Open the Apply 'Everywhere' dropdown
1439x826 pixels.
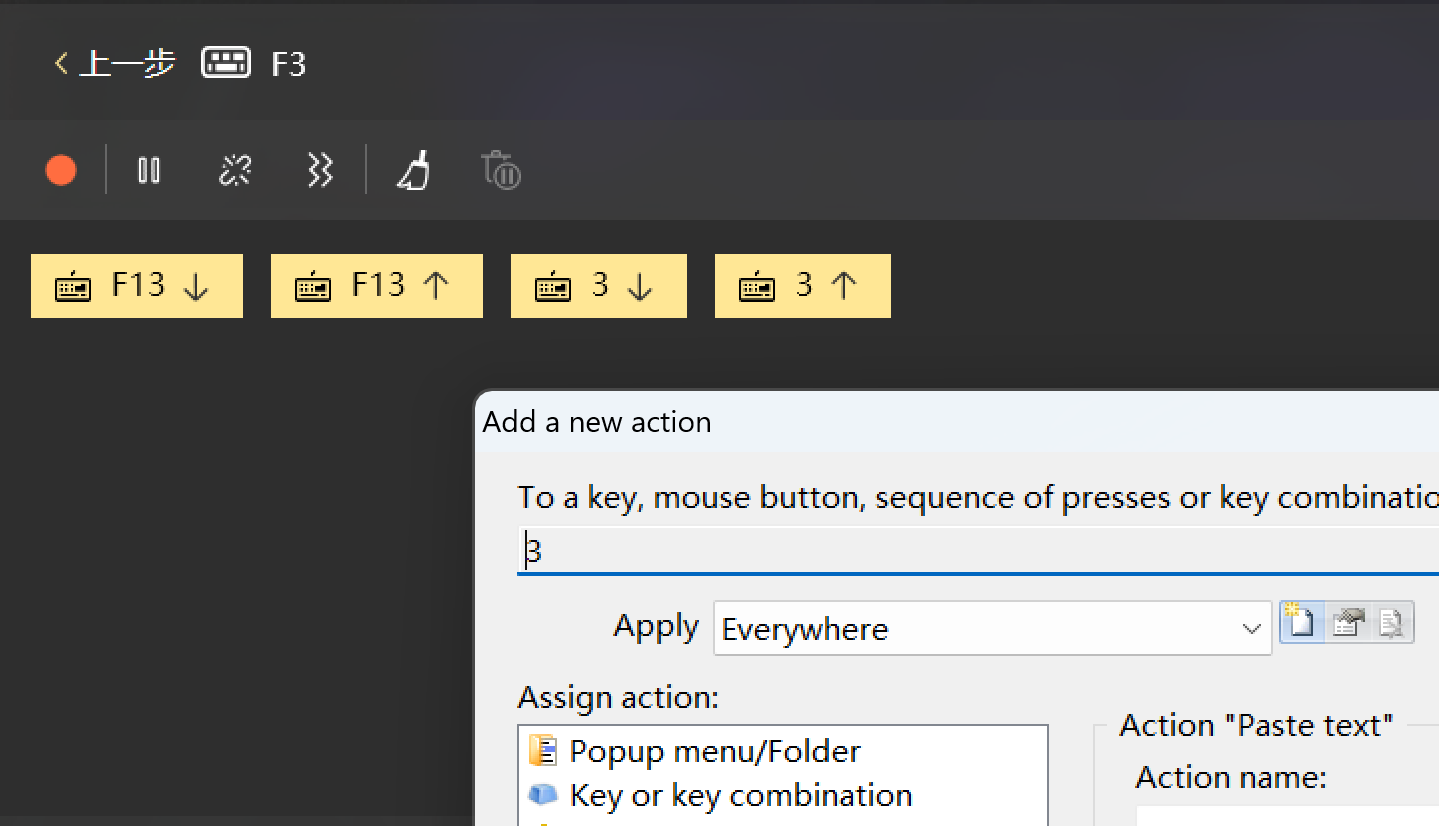(x=992, y=629)
